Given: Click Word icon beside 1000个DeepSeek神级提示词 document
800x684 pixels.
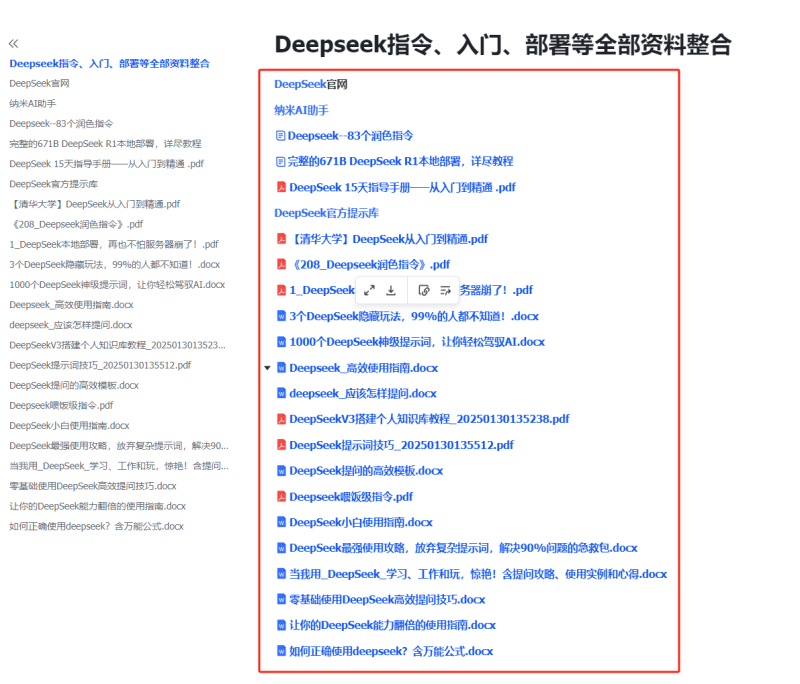Looking at the screenshot, I should [283, 342].
